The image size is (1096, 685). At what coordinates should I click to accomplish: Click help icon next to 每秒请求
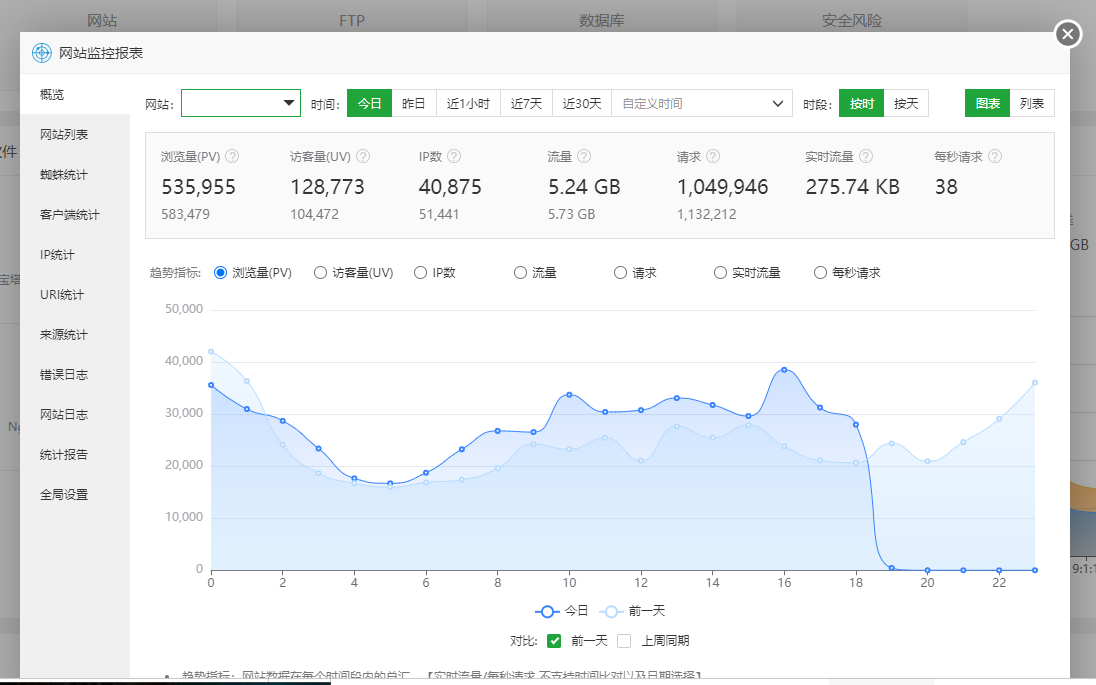point(995,157)
